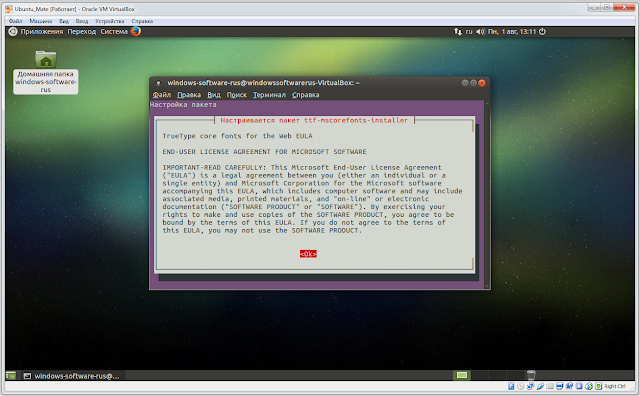Click the terminal window title text

point(263,83)
